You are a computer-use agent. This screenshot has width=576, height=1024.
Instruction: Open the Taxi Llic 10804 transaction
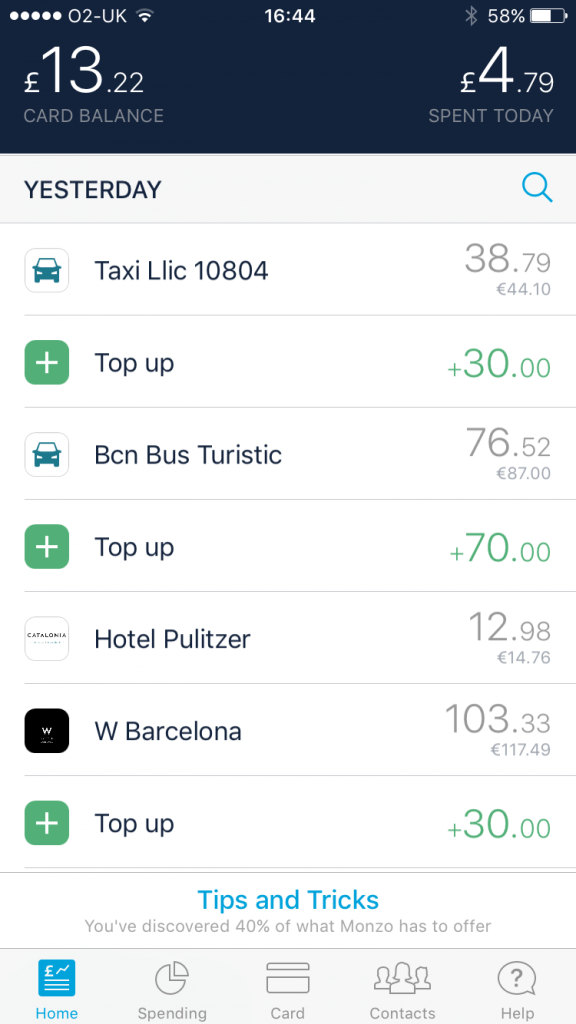288,270
